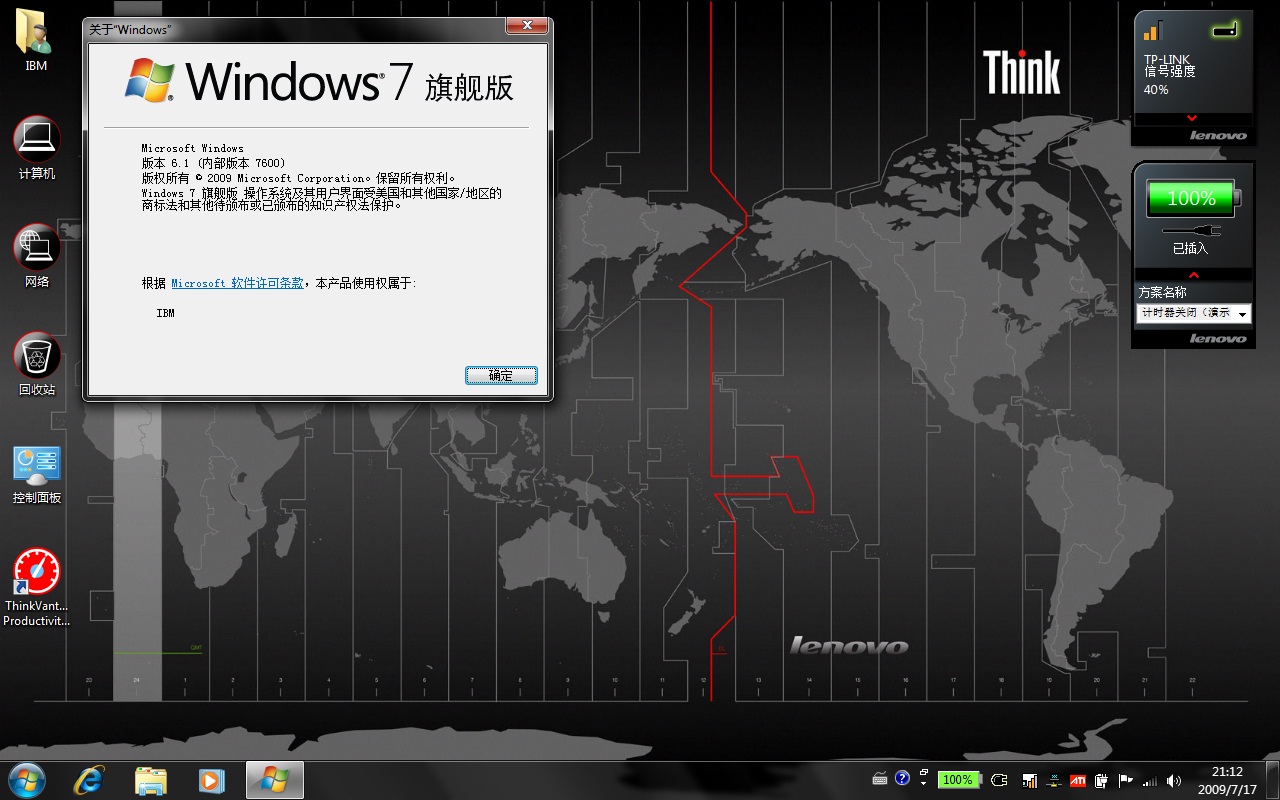Open the 方案名称 power plan dropdown
This screenshot has width=1280, height=800.
[x=1193, y=313]
